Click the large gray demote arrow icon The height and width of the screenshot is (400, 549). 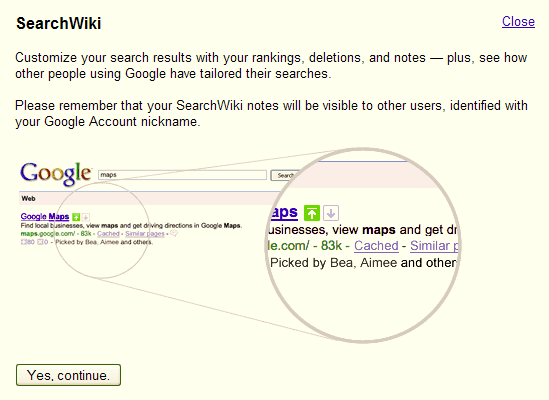coord(331,213)
